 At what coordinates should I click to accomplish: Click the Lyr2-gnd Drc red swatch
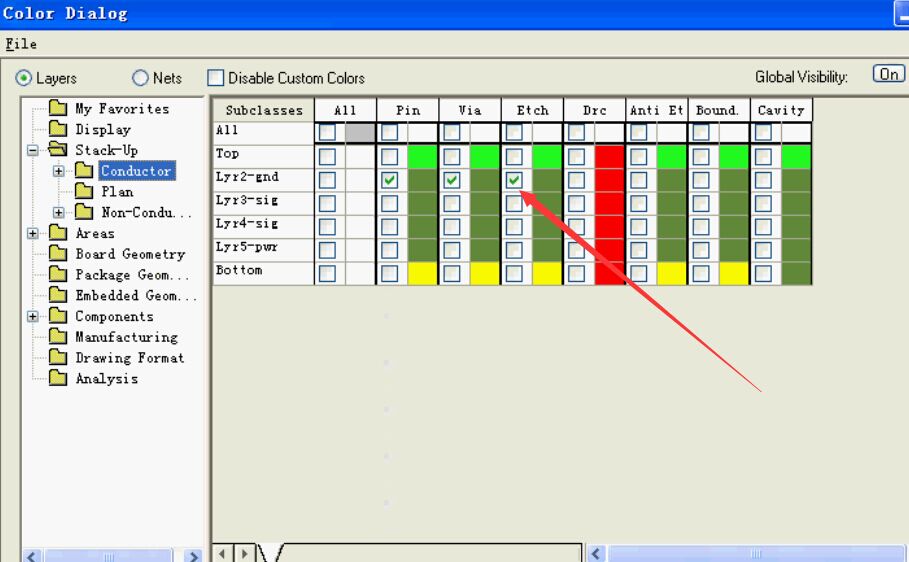[x=609, y=180]
